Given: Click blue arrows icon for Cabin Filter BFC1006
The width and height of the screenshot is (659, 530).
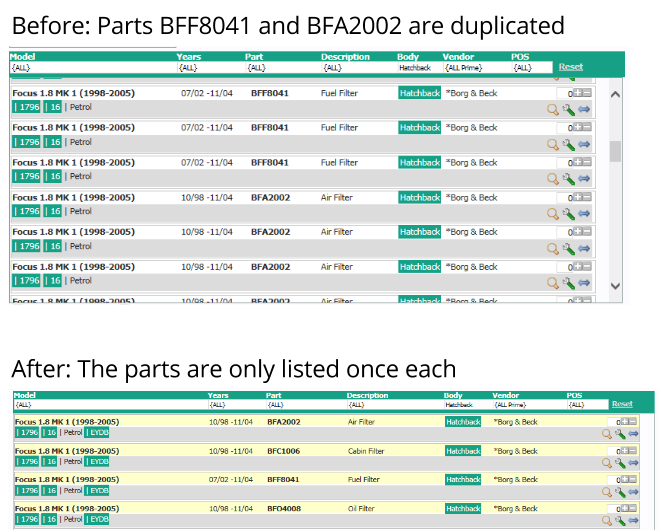Looking at the screenshot, I should (x=633, y=463).
